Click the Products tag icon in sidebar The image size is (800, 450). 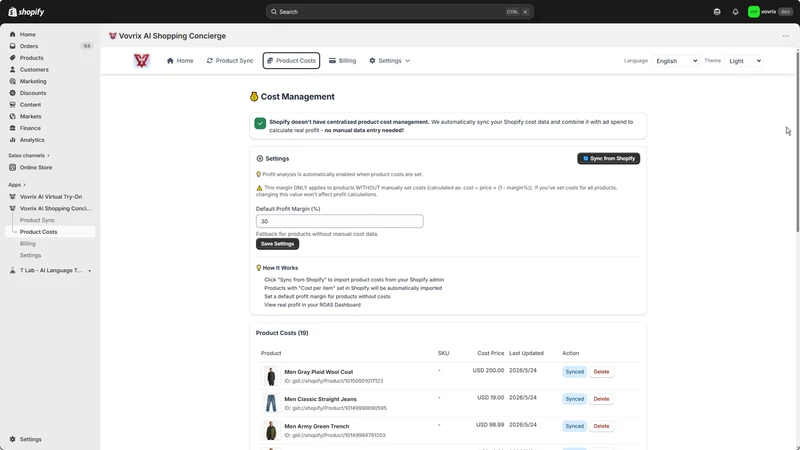click(x=12, y=58)
